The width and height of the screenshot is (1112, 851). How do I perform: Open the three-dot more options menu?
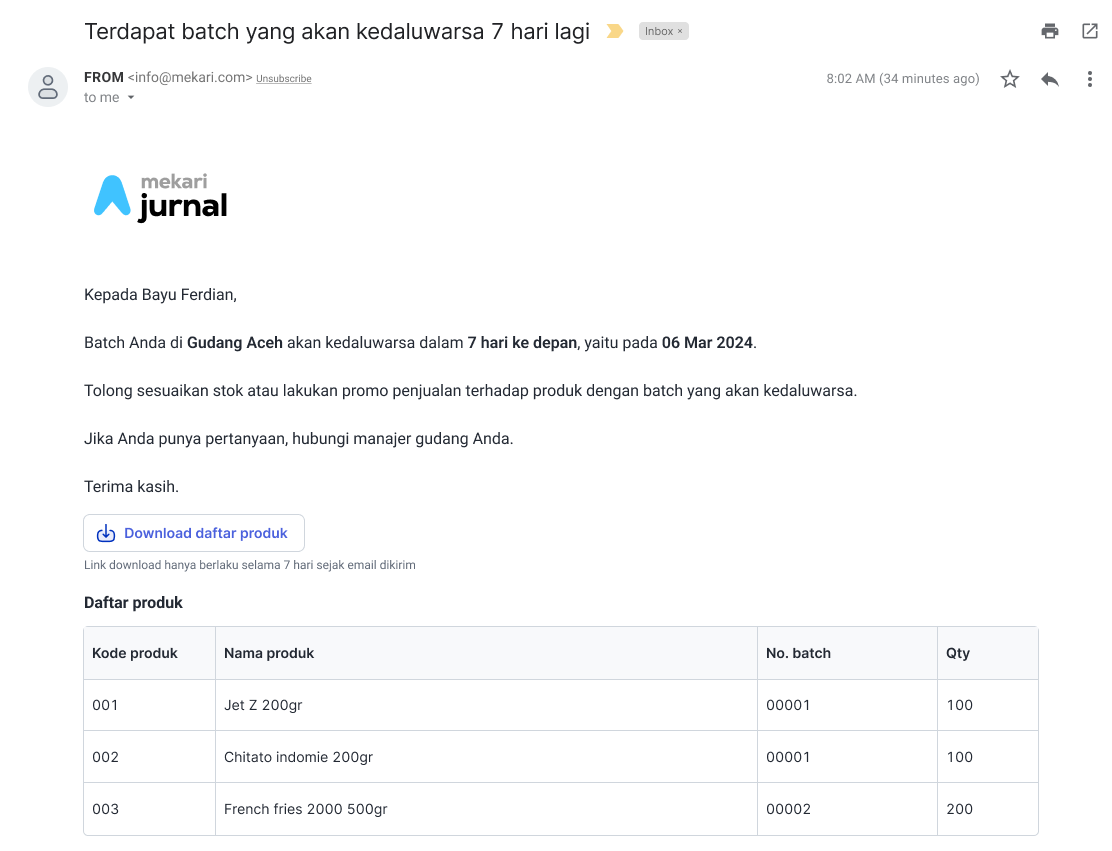[x=1090, y=79]
